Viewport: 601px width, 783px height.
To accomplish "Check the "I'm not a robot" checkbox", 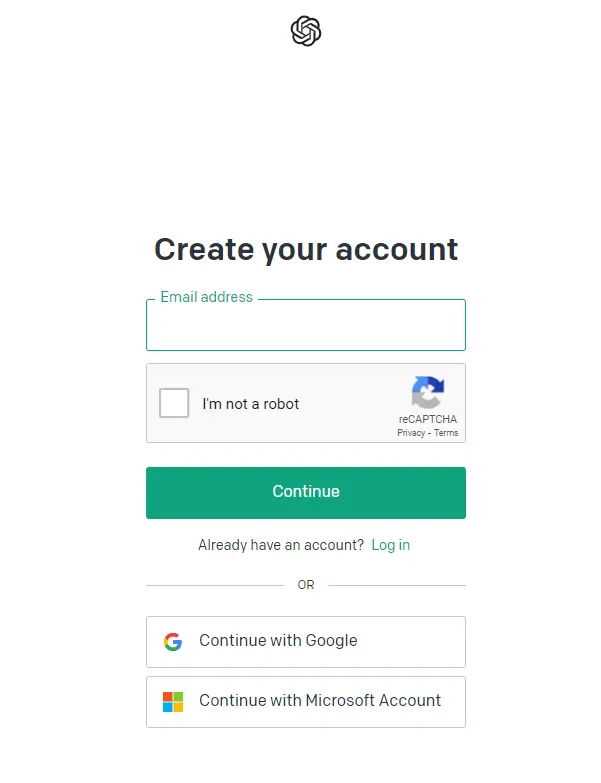I will (174, 403).
